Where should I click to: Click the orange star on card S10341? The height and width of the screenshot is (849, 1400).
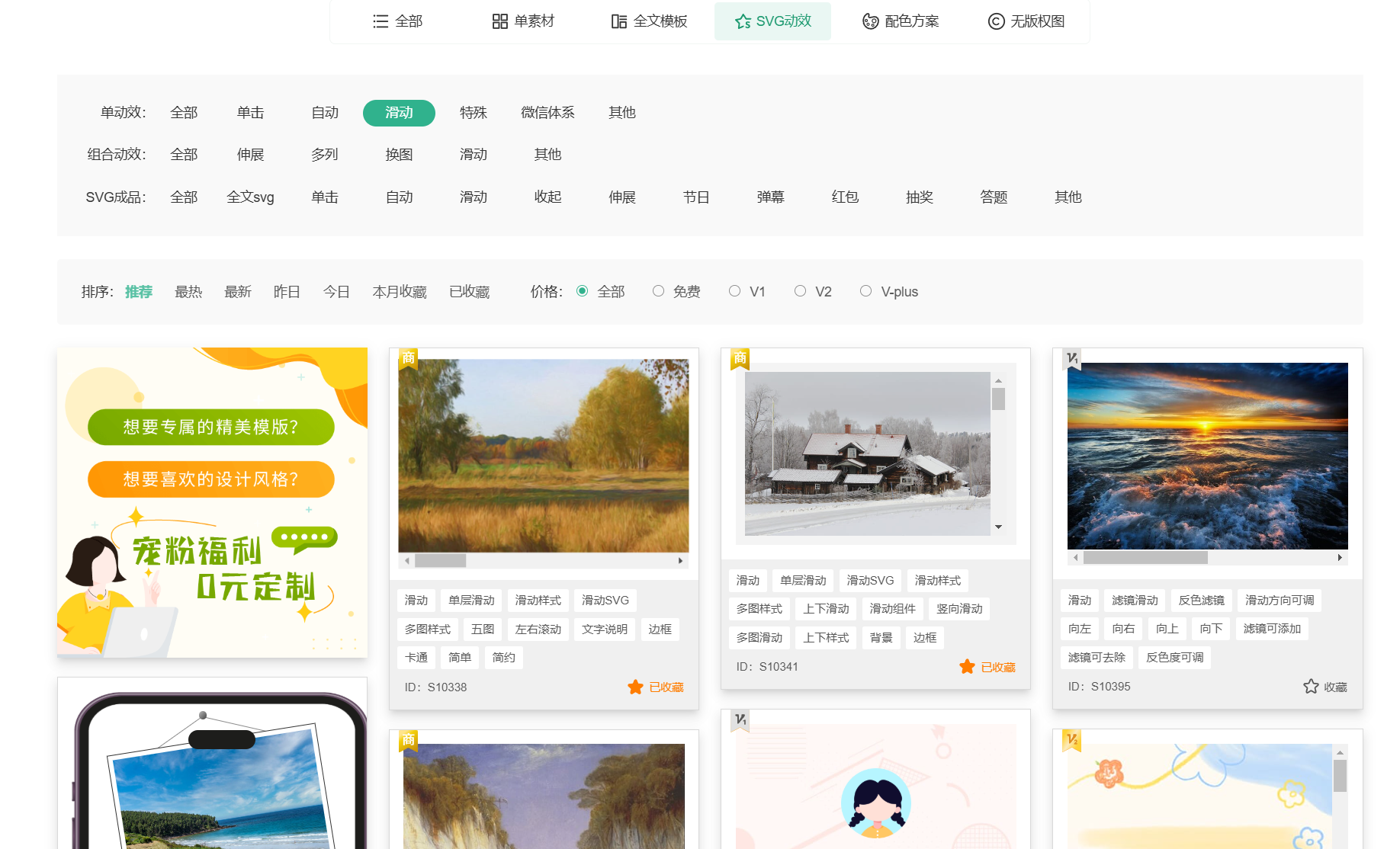(967, 667)
